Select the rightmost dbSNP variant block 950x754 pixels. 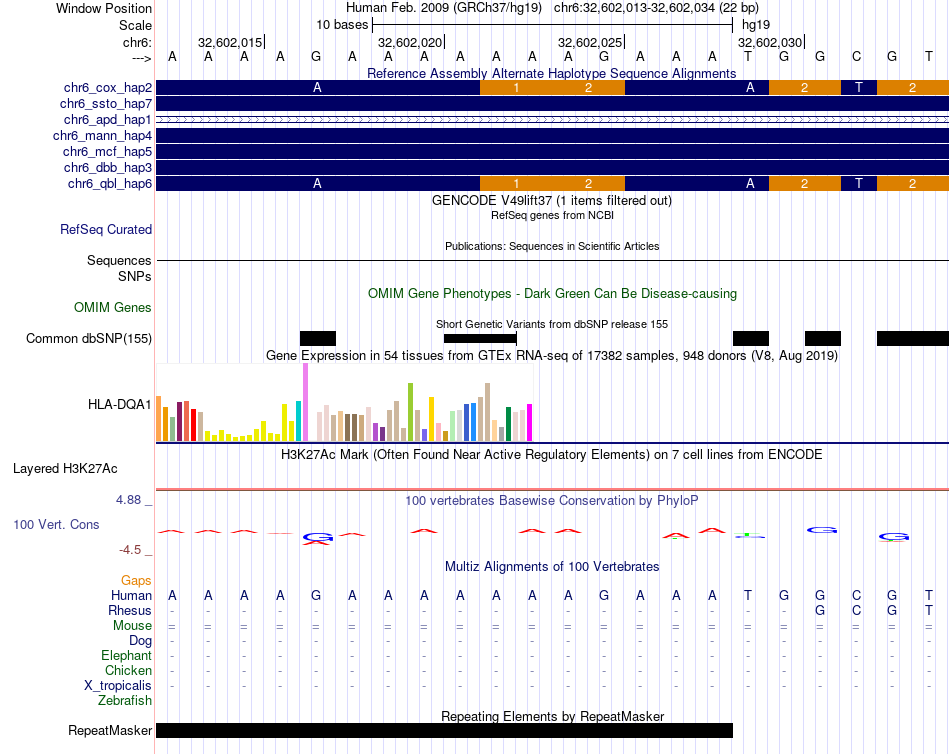912,338
